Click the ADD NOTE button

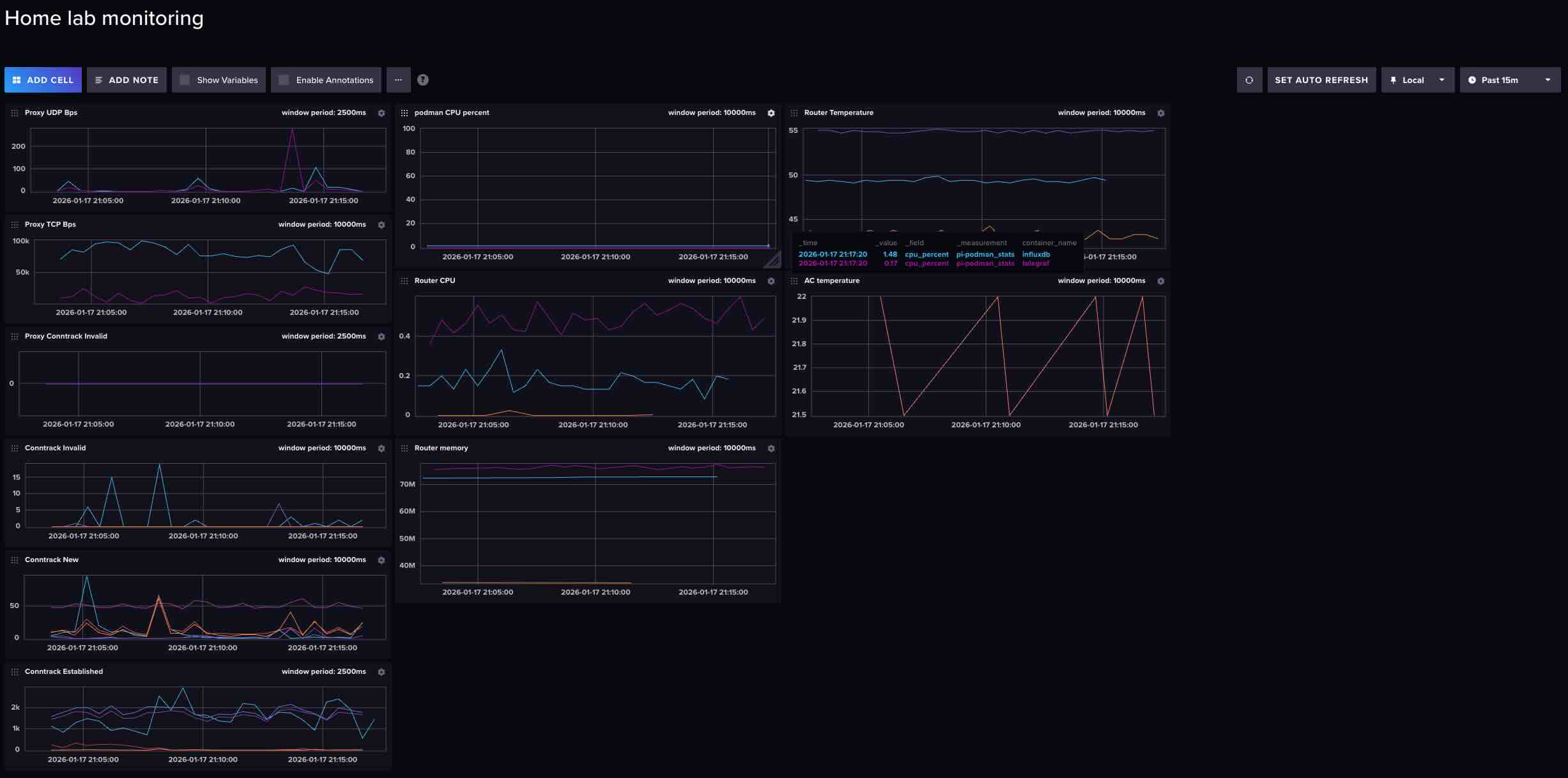127,80
